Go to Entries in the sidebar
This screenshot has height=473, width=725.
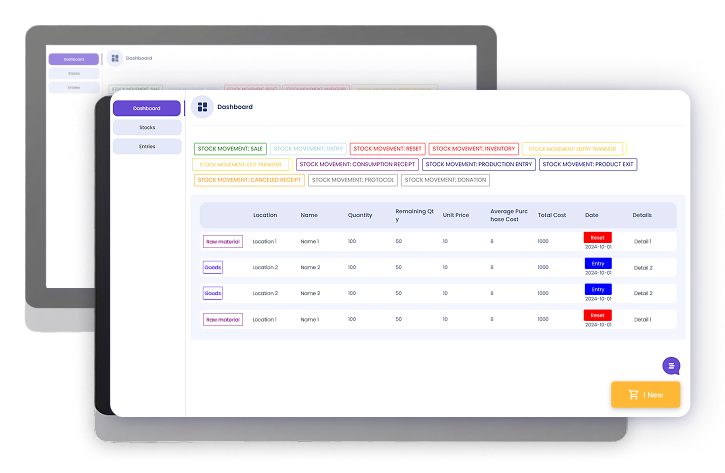(147, 146)
